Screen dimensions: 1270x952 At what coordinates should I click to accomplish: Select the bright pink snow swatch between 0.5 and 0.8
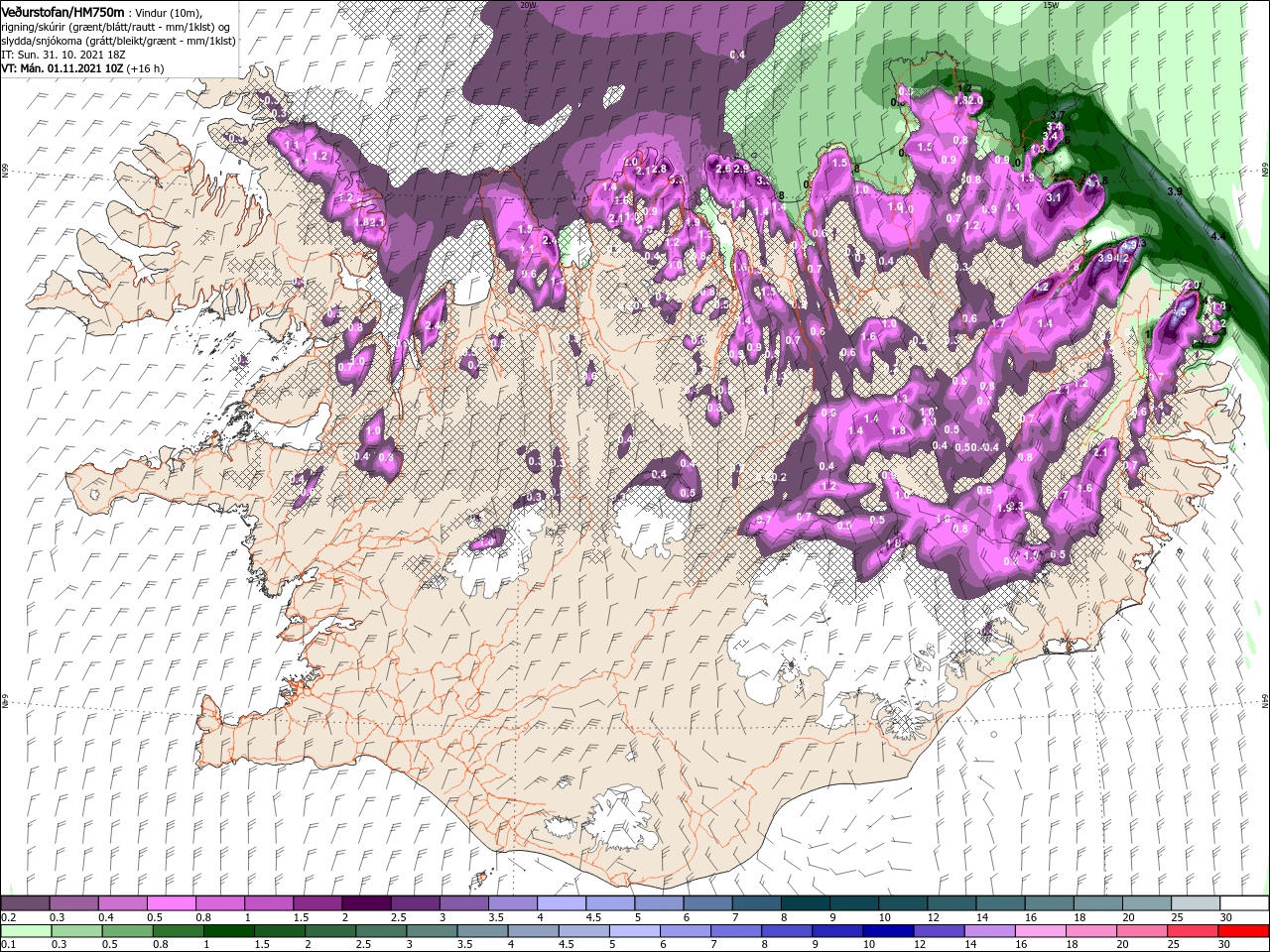[x=171, y=903]
